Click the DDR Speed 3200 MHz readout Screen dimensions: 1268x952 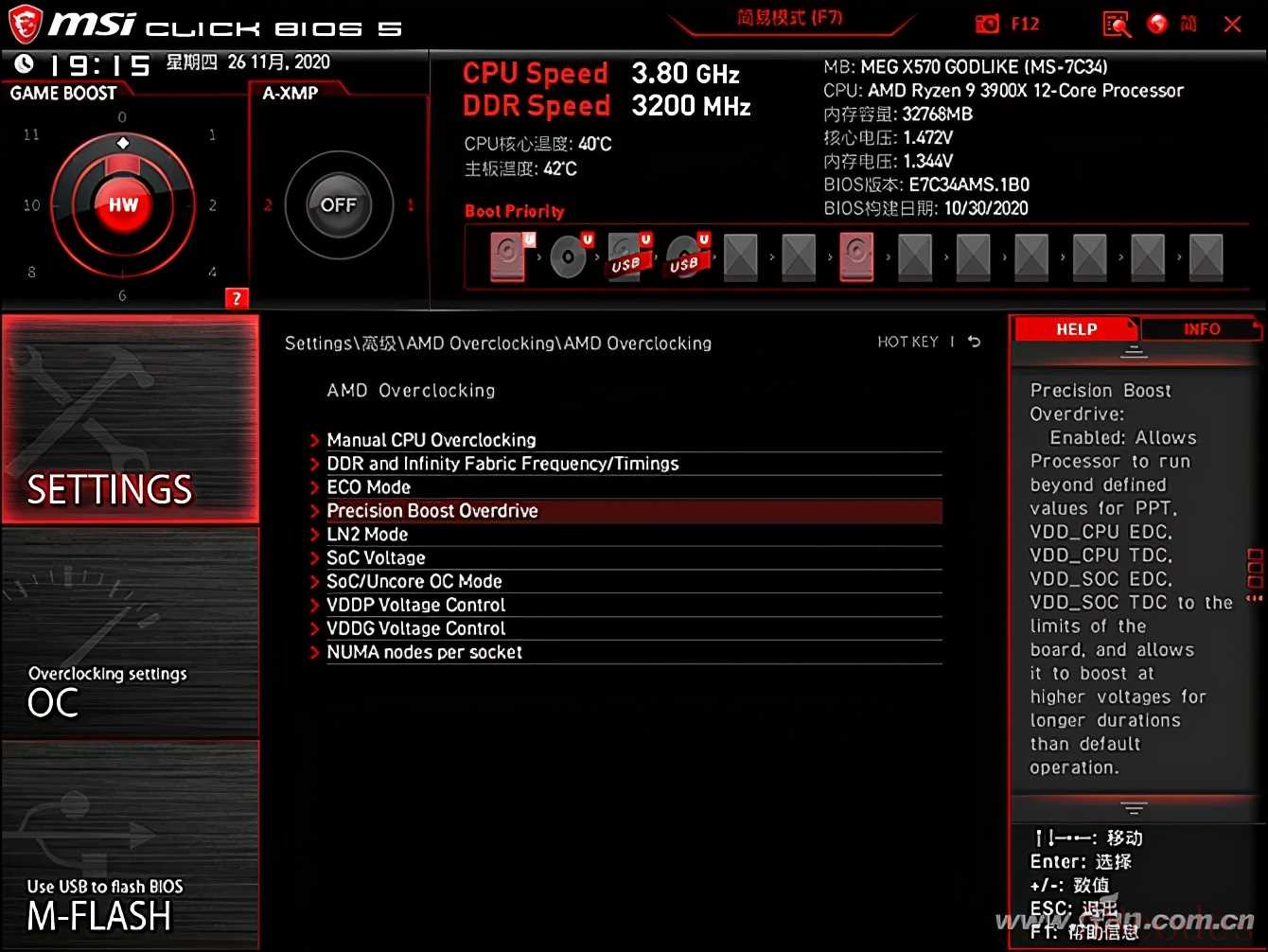pos(607,105)
